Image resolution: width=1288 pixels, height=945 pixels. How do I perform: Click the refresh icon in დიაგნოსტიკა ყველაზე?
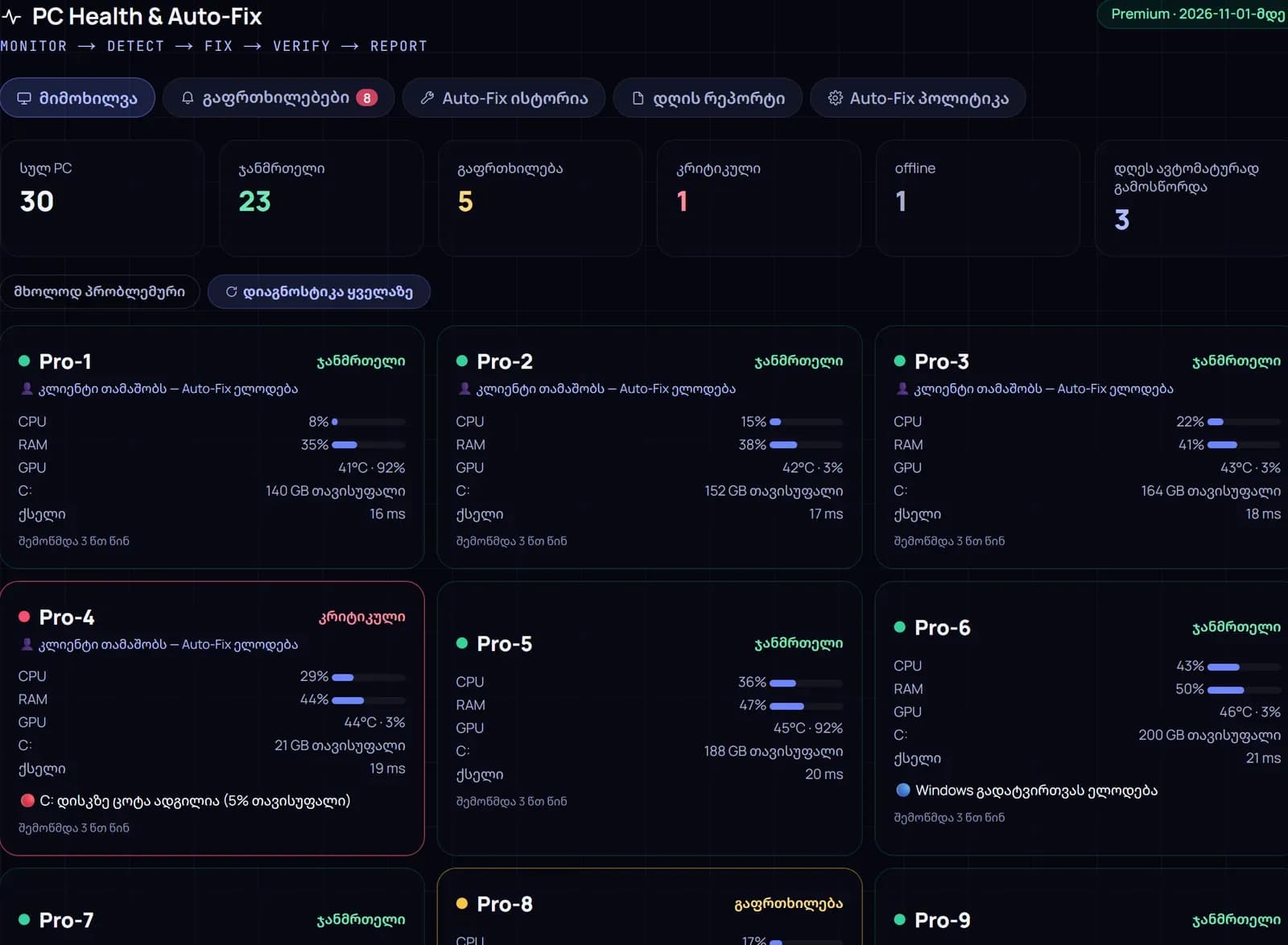coord(231,292)
